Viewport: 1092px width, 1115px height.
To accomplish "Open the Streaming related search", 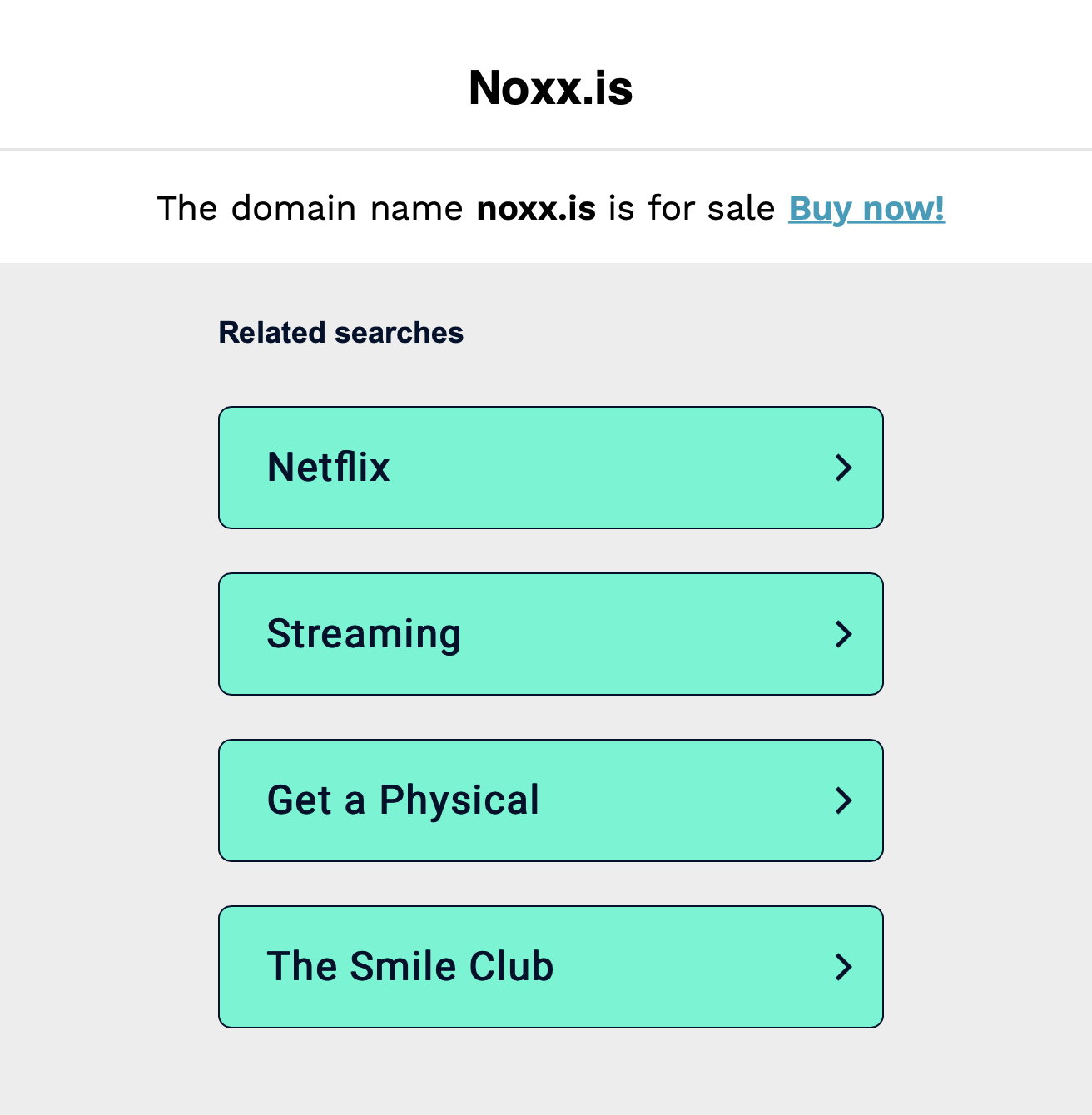I will (550, 634).
